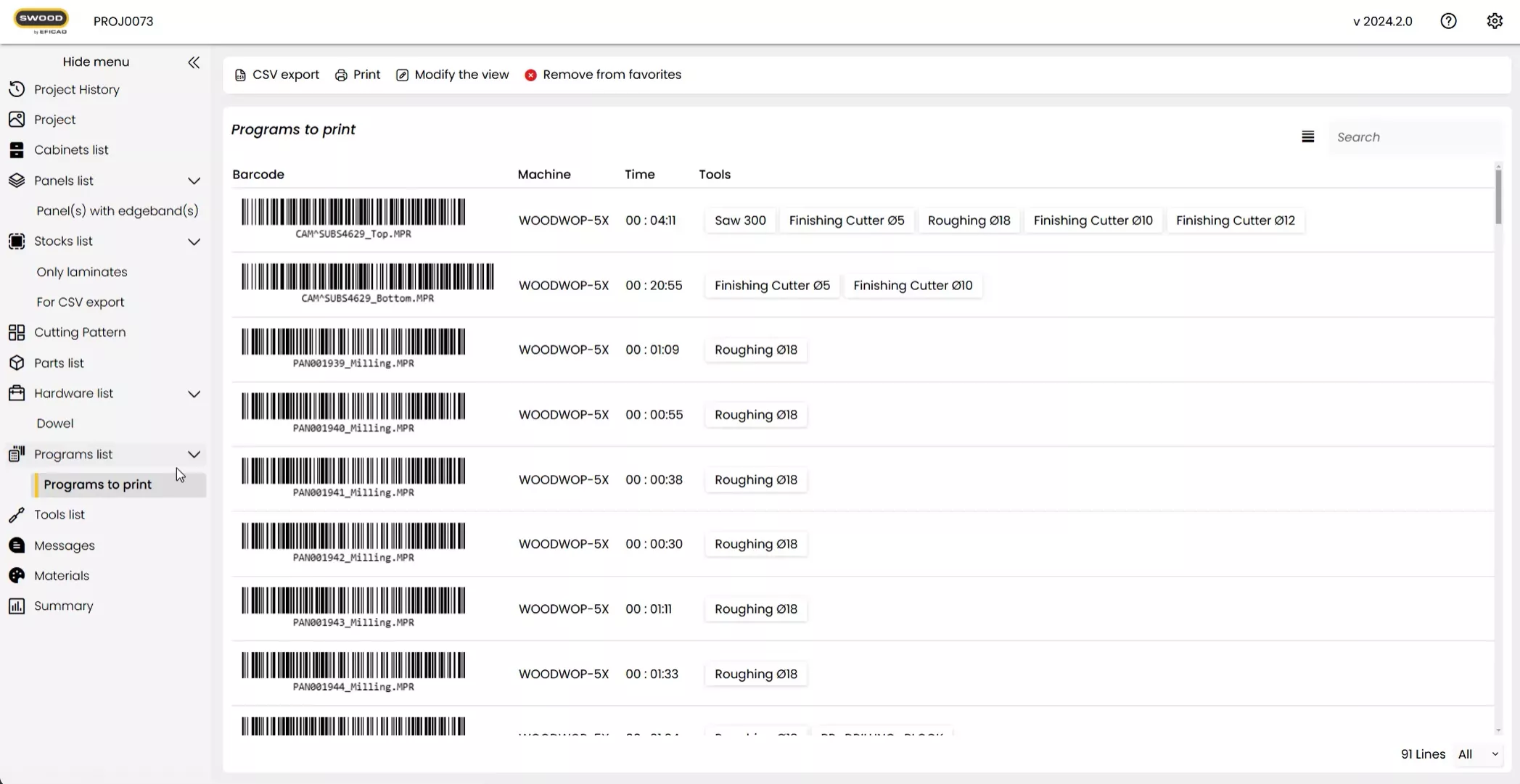Click time value 00 : 20:55
This screenshot has width=1520, height=784.
coord(654,285)
